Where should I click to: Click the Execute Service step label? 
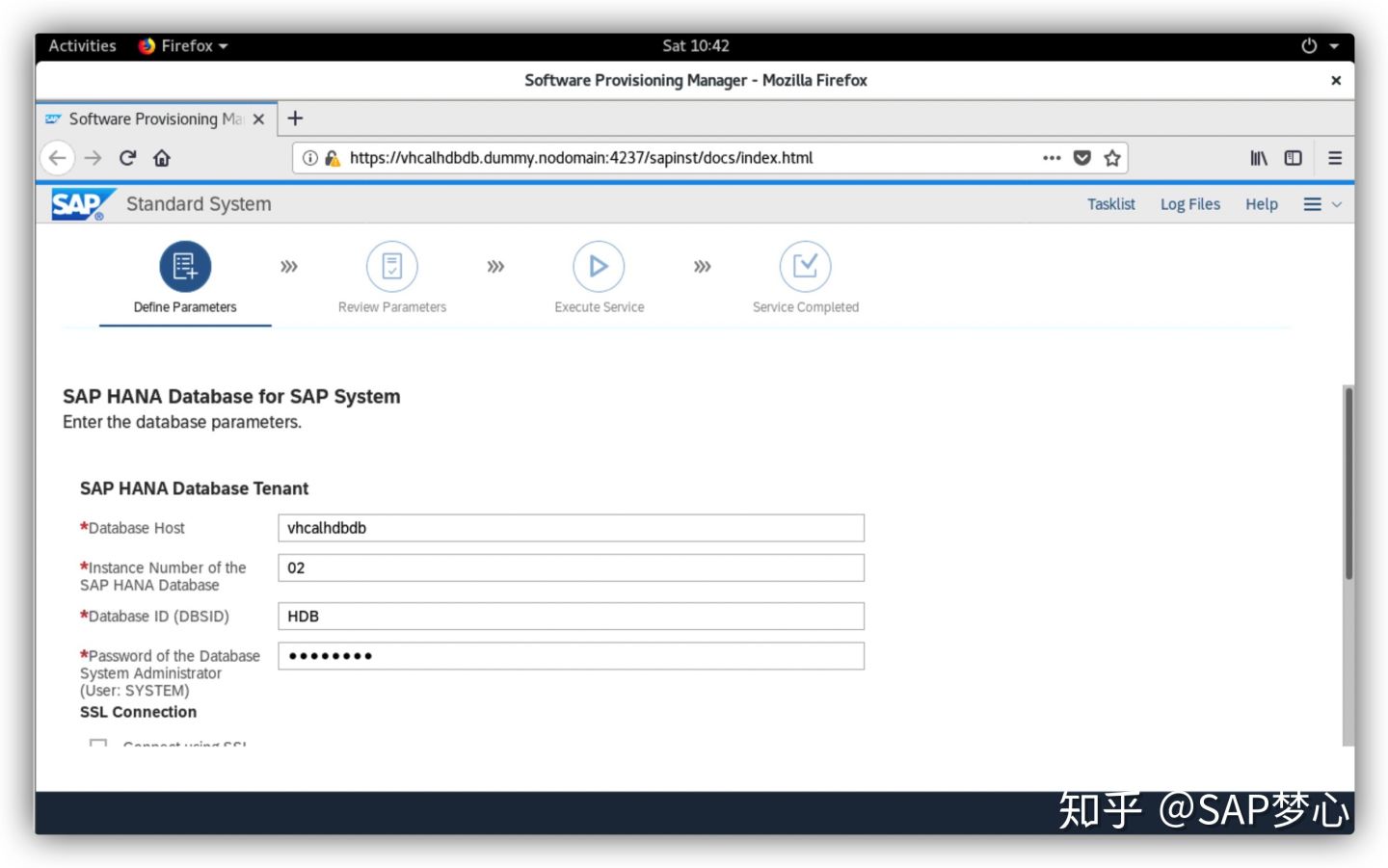[x=599, y=307]
